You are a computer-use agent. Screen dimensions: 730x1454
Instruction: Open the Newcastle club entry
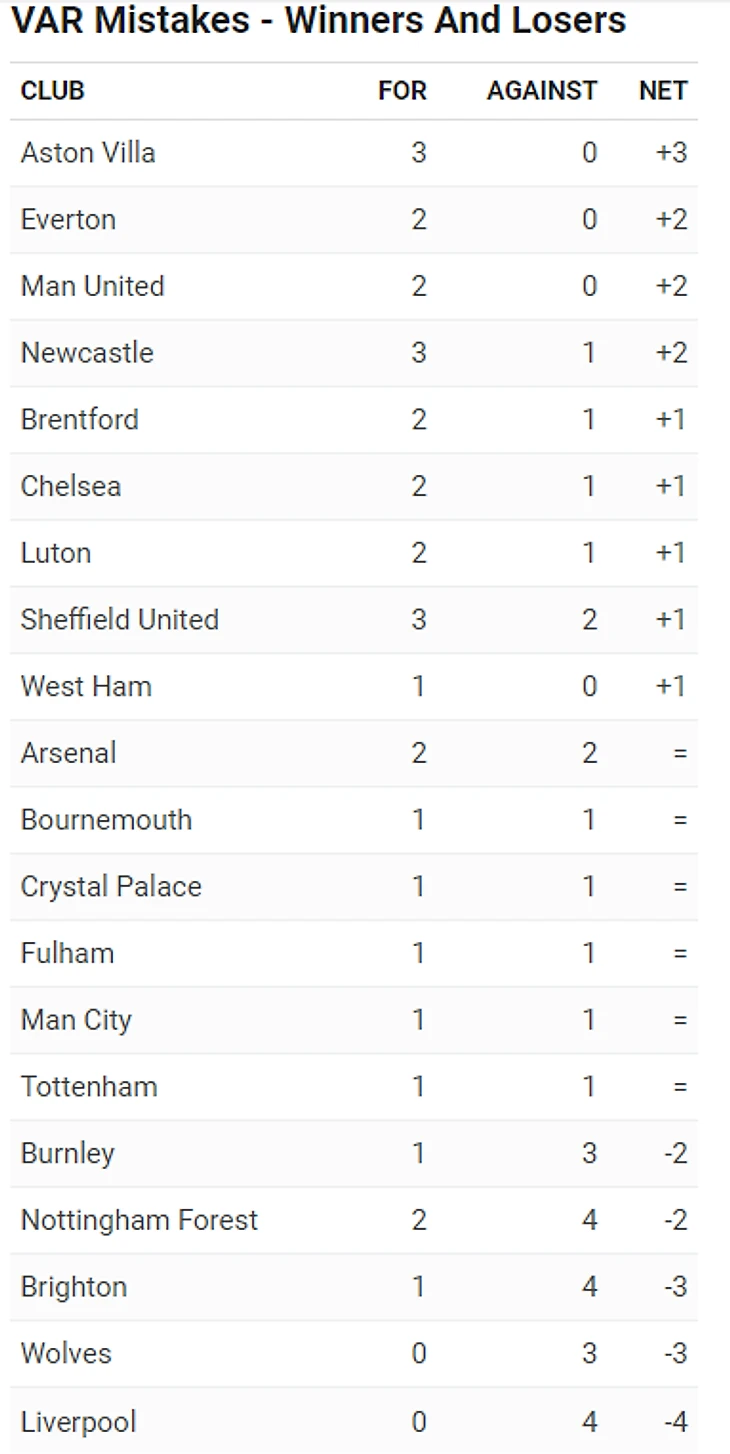(87, 353)
